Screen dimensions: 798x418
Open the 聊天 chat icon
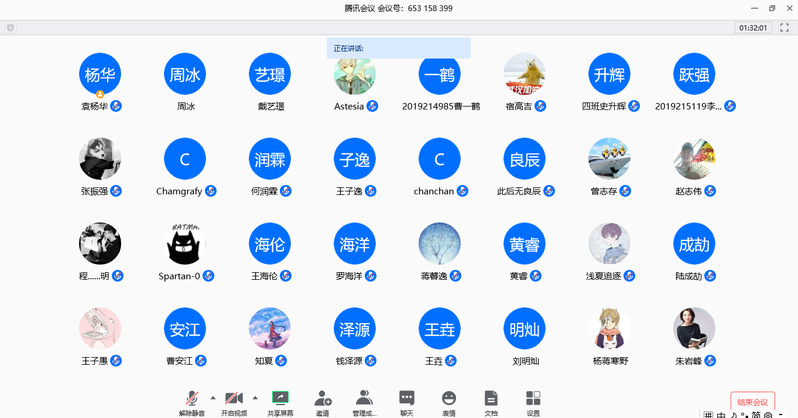pyautogui.click(x=407, y=398)
